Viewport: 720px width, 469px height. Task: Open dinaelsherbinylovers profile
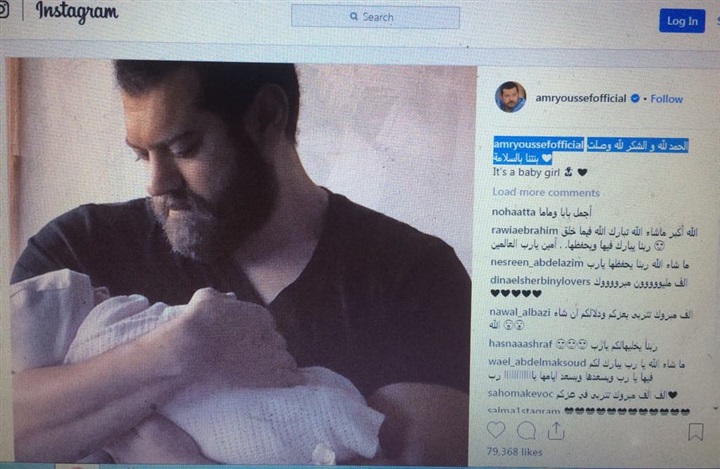coord(540,281)
